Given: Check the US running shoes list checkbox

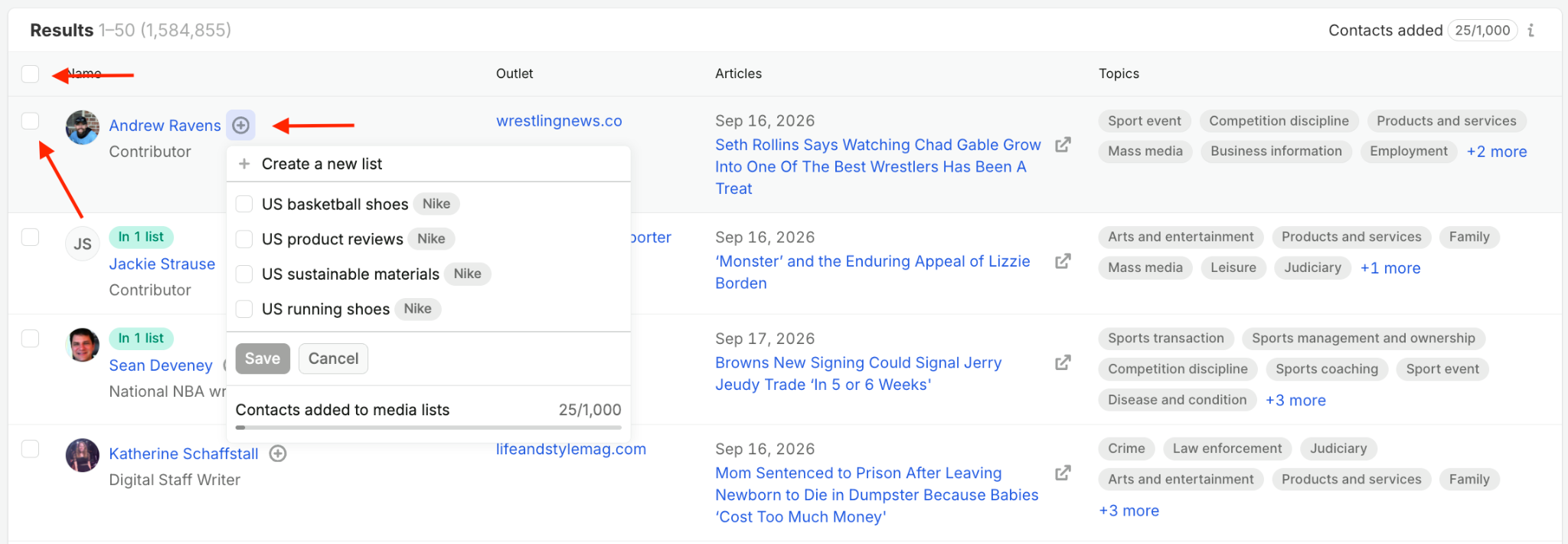Looking at the screenshot, I should [x=244, y=309].
